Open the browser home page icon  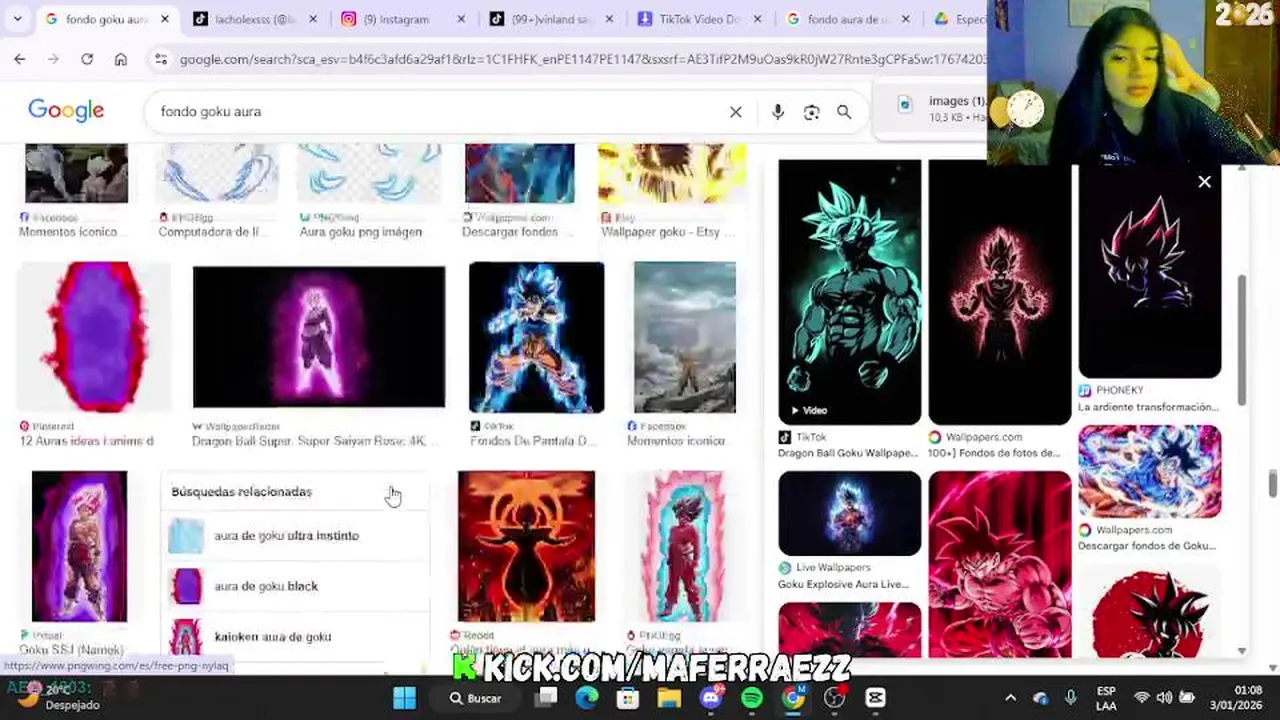(x=121, y=60)
